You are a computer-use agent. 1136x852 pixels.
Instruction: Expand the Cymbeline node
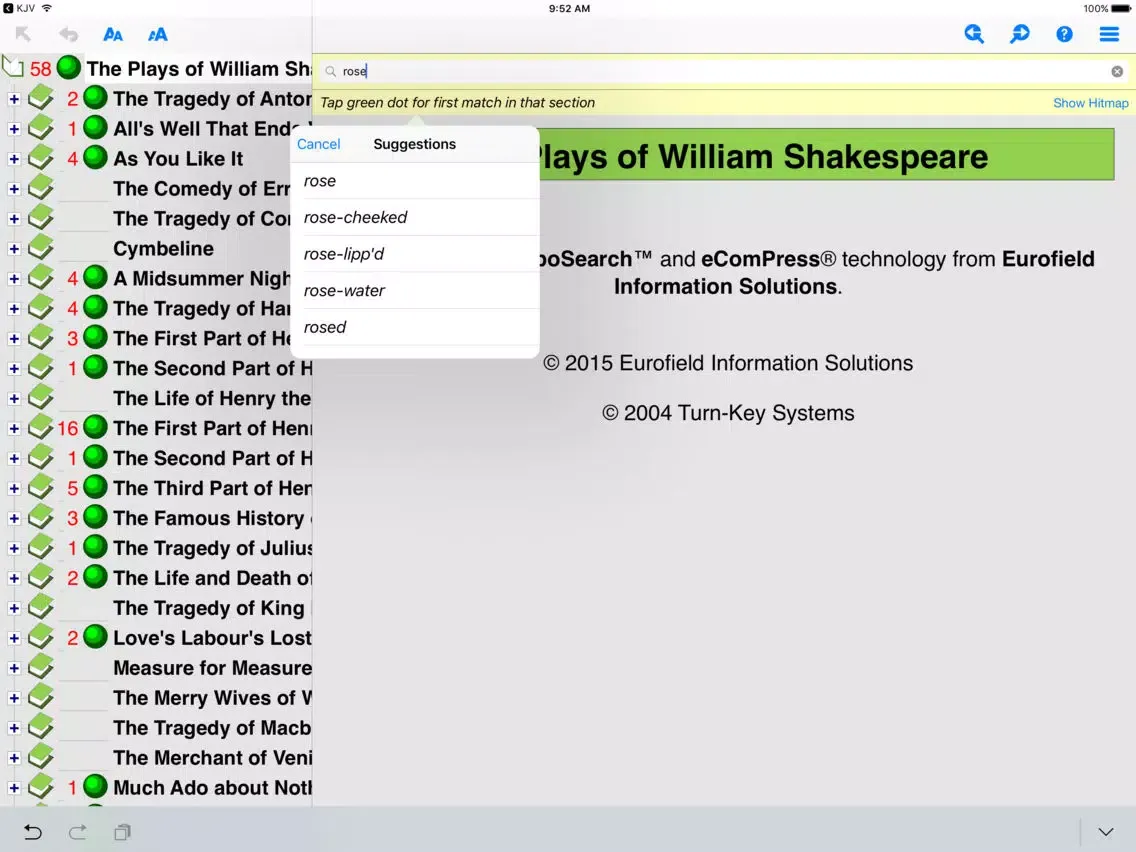click(14, 248)
